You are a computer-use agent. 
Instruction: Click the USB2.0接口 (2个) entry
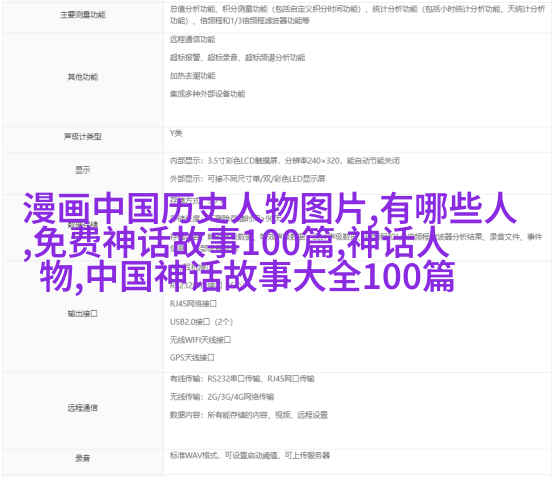coord(201,322)
